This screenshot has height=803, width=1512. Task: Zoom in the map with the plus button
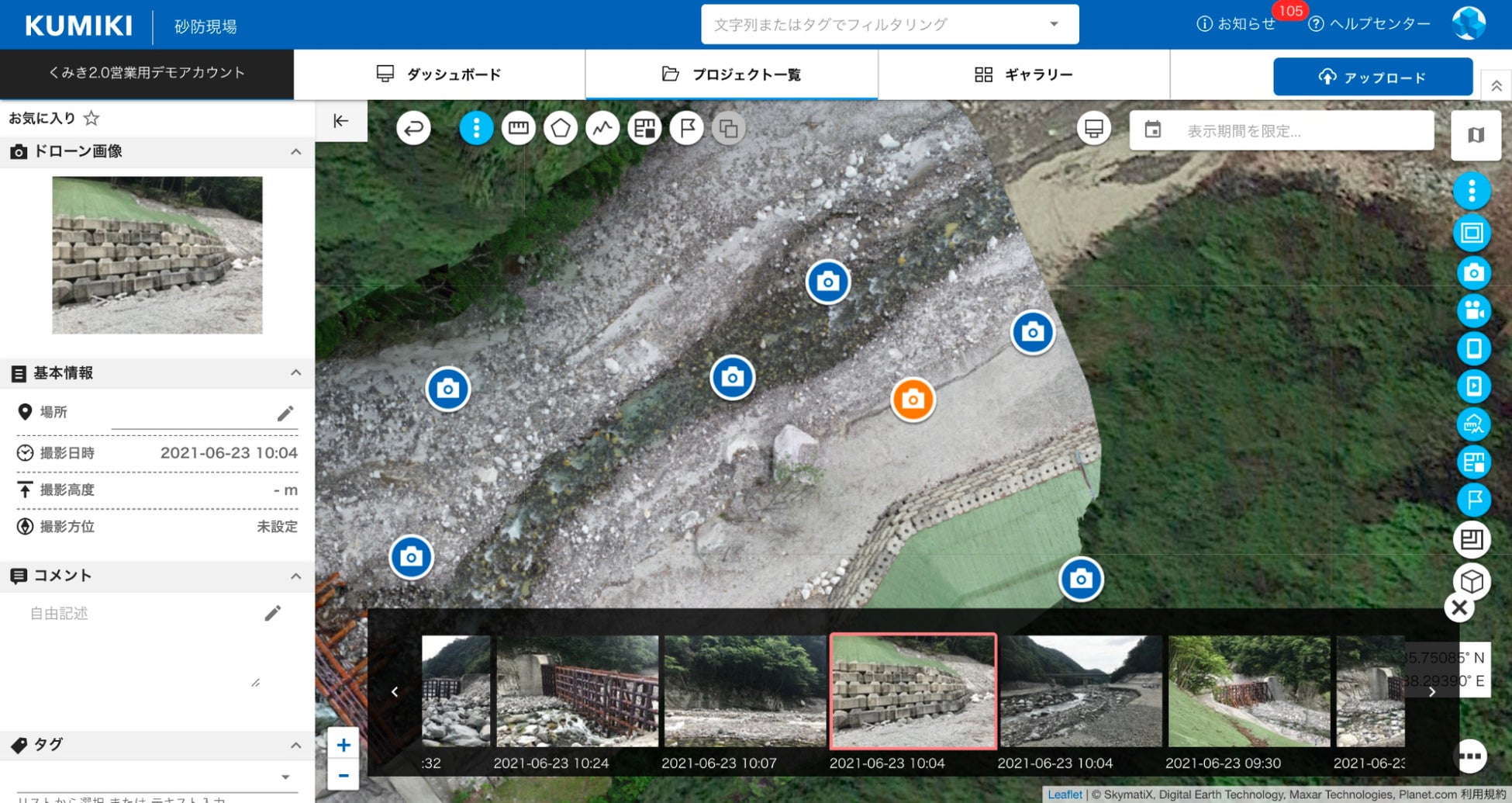tap(343, 745)
